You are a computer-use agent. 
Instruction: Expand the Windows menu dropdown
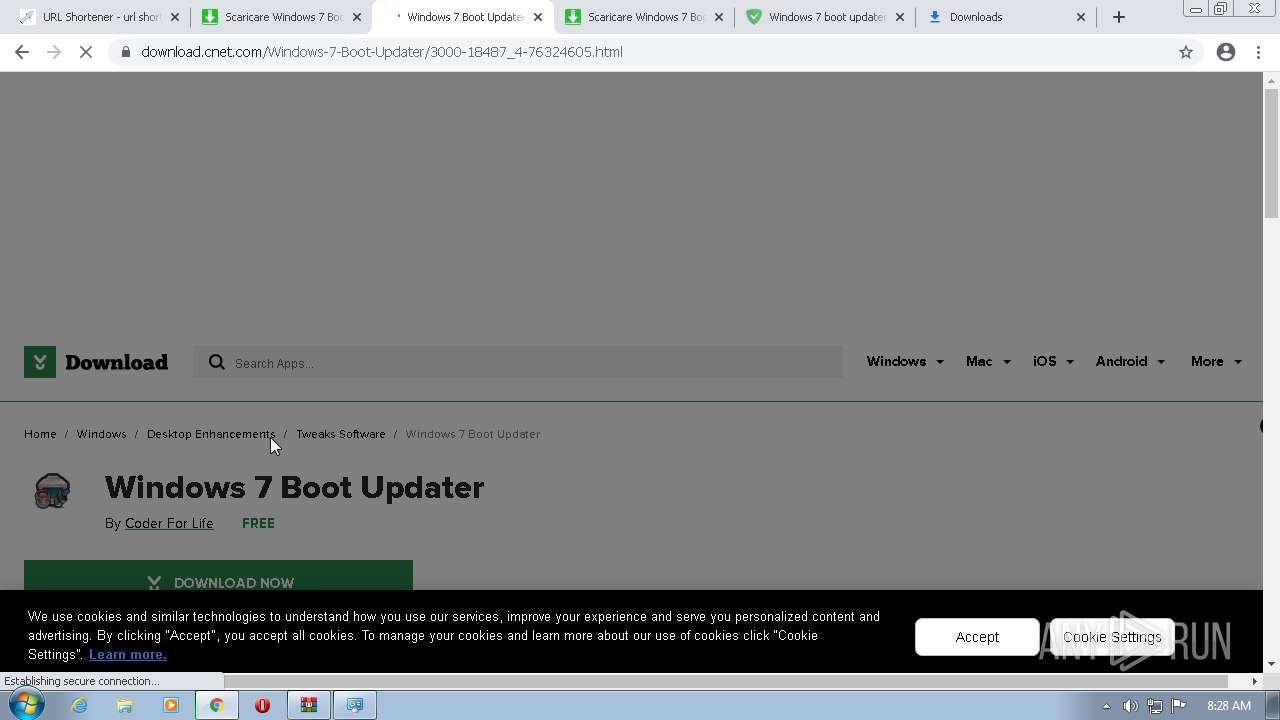coord(905,361)
